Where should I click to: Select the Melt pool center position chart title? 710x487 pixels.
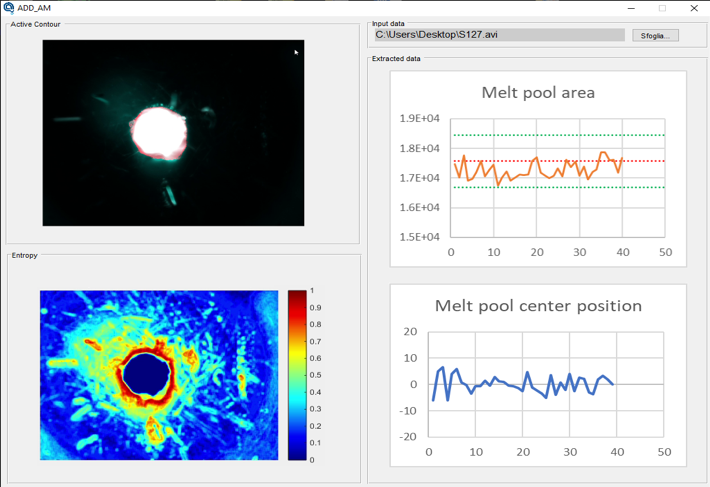(538, 306)
